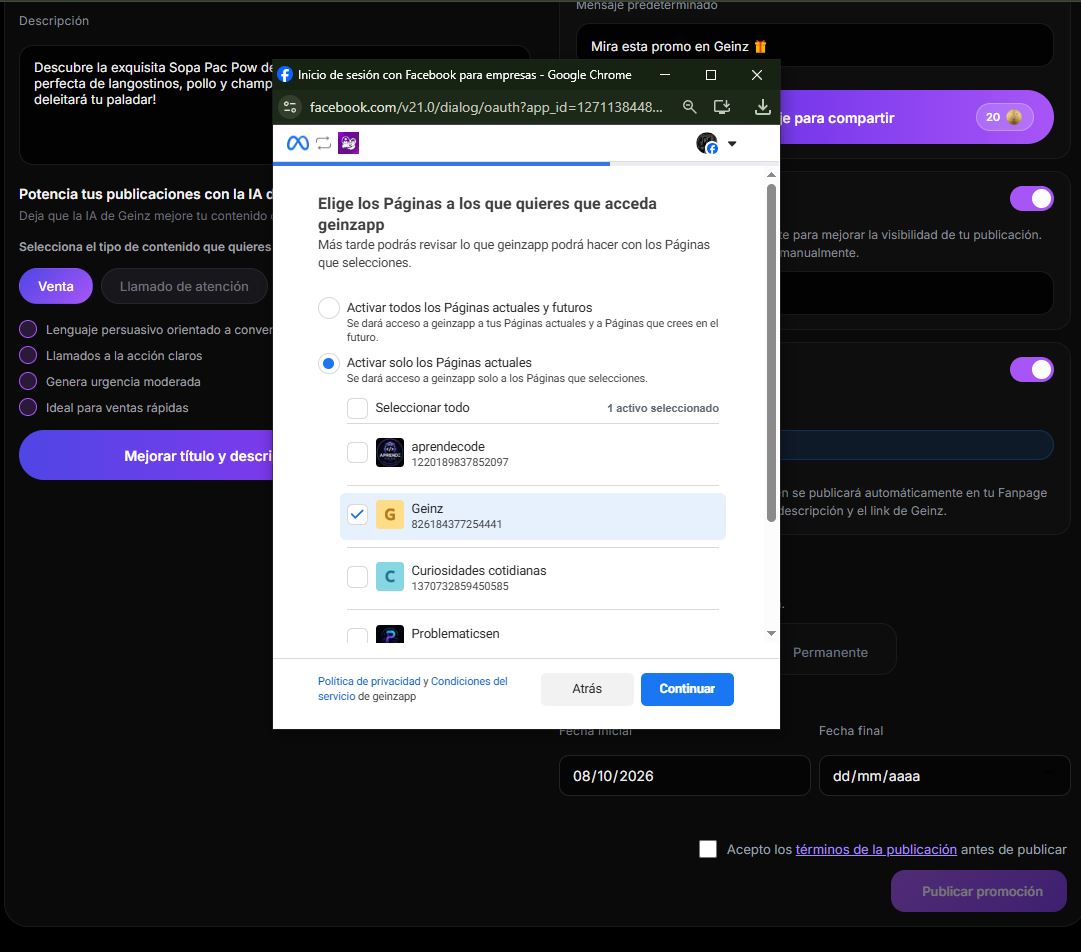Click the share message button with coin badge
The width and height of the screenshot is (1081, 952).
(x=916, y=117)
